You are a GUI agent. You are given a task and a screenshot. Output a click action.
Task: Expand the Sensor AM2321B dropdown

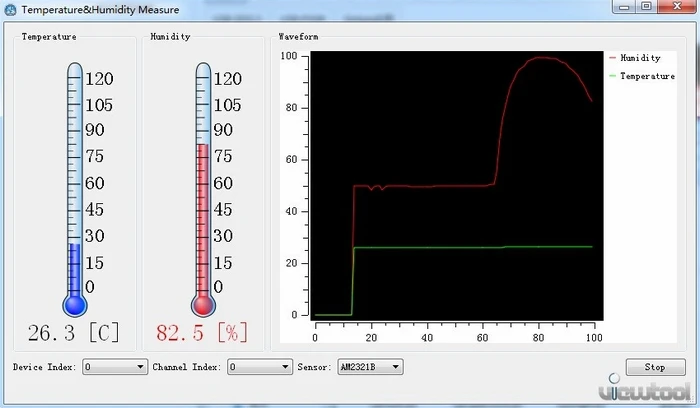click(x=370, y=367)
